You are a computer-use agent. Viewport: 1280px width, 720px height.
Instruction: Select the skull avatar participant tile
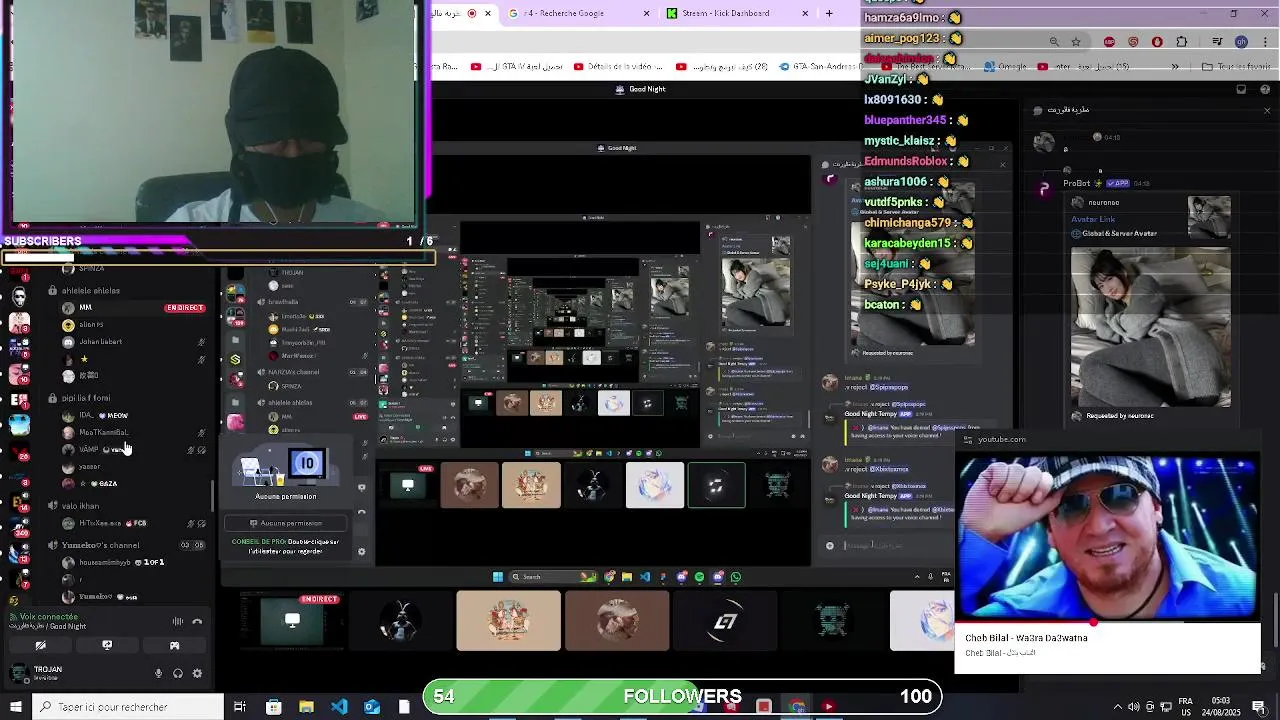tap(833, 621)
